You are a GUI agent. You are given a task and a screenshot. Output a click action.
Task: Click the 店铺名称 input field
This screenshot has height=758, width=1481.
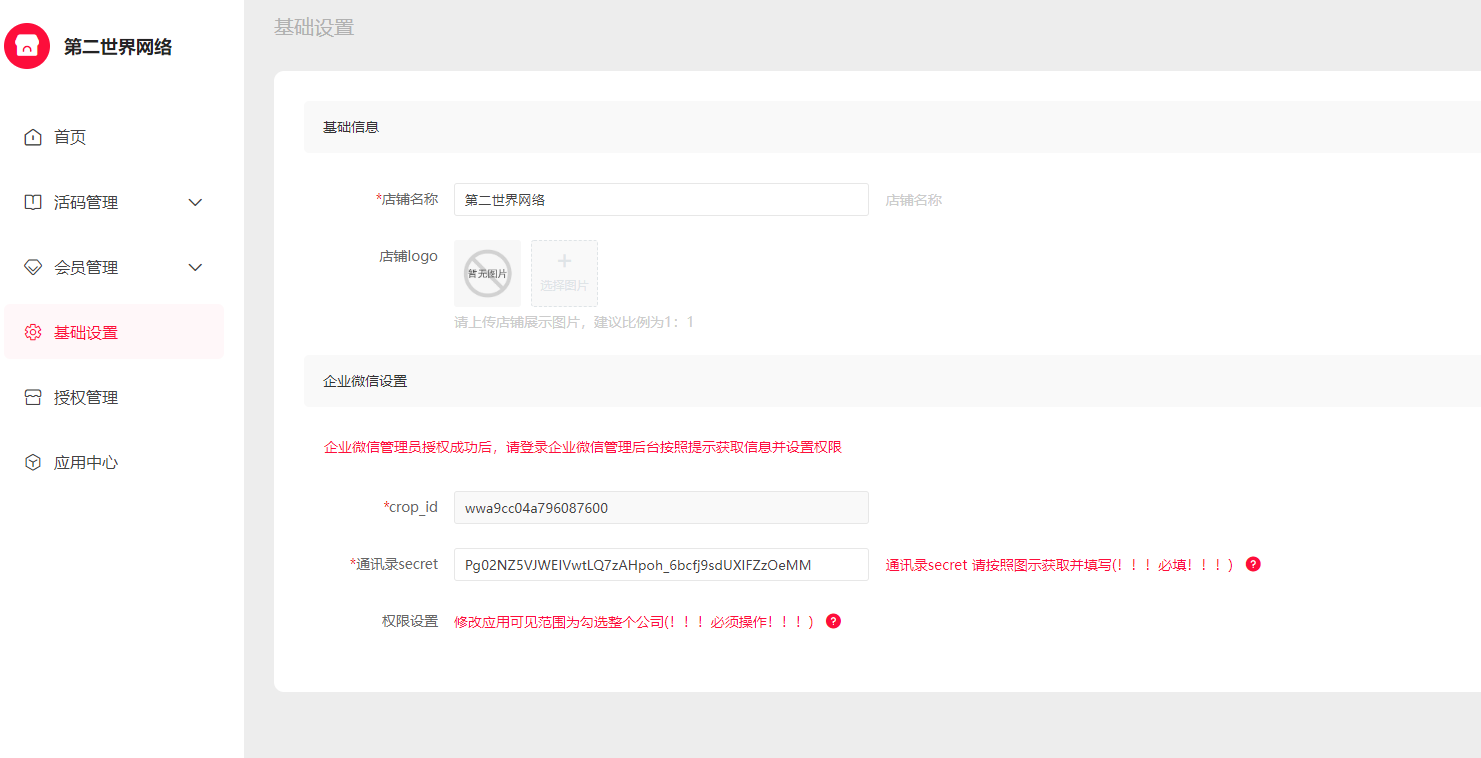coord(660,200)
